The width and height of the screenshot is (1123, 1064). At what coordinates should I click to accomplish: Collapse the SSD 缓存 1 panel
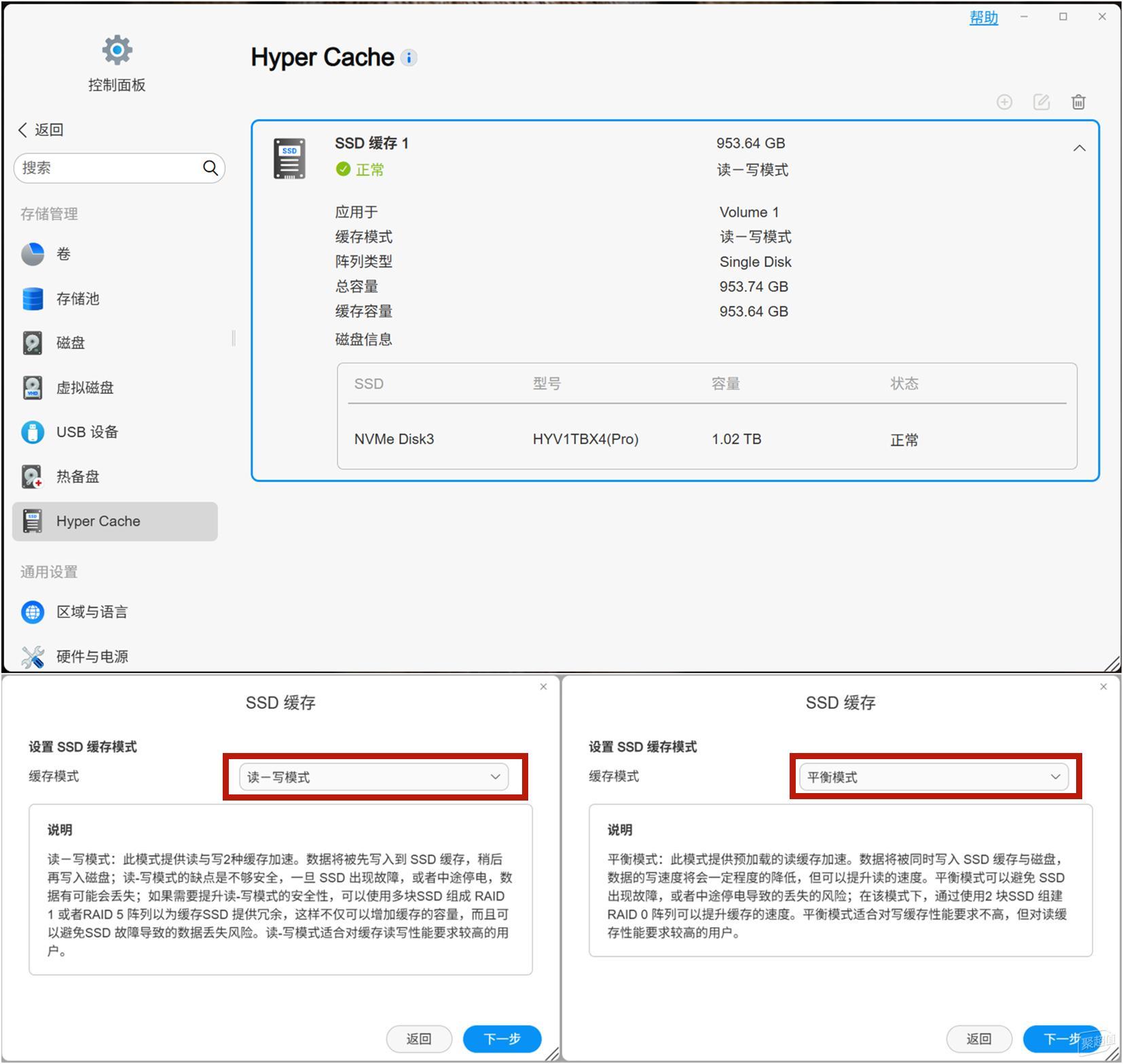(1079, 148)
